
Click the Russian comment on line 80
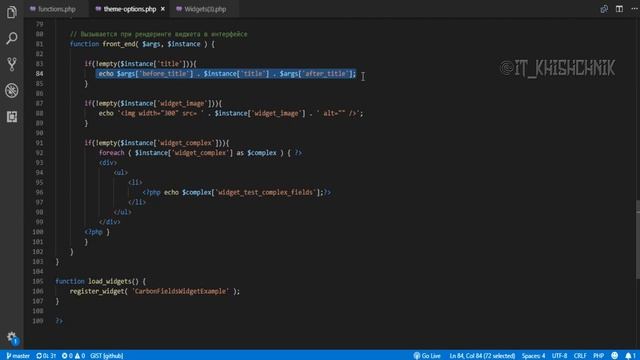[158, 34]
